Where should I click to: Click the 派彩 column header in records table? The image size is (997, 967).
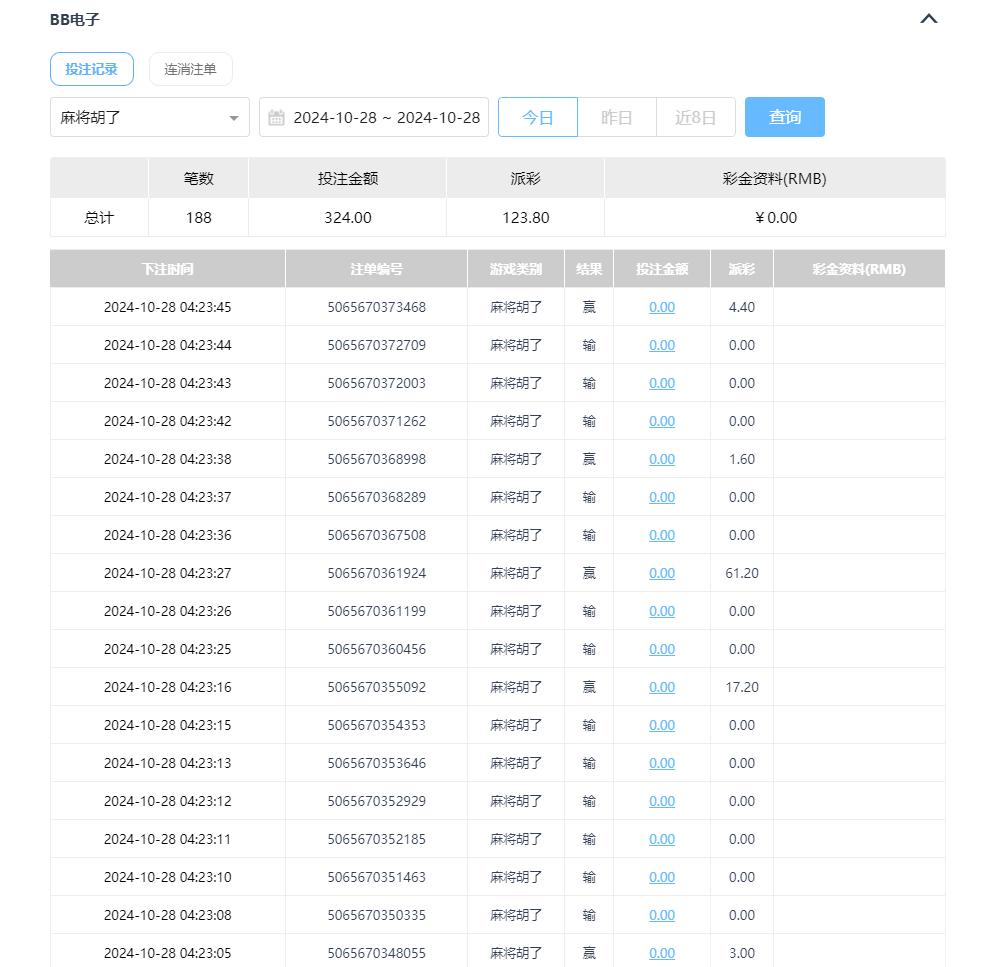click(742, 269)
